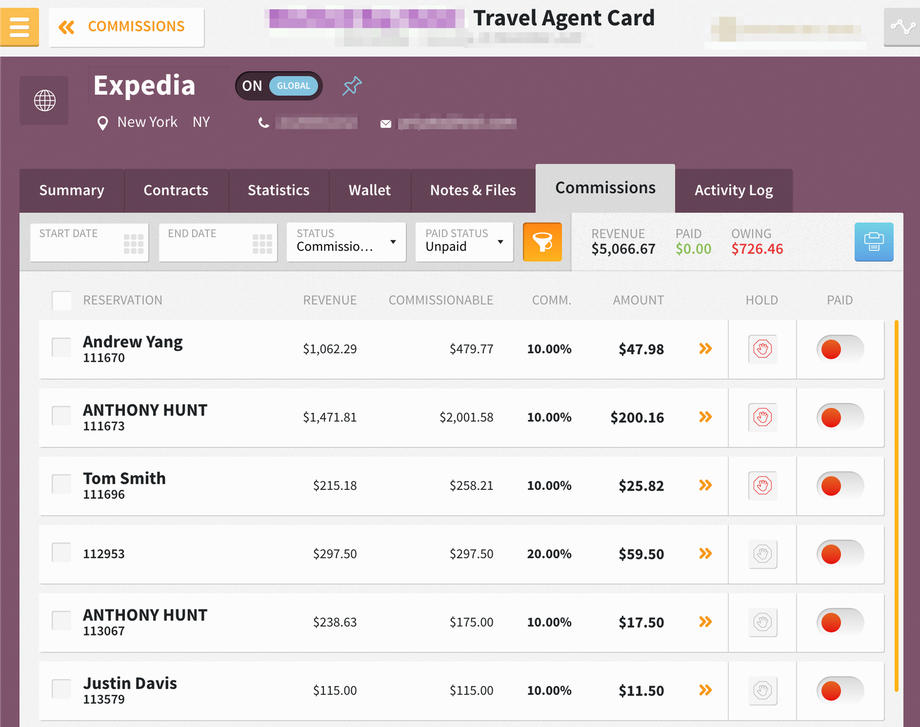Mark reservation 112953 as paid
Screen dimensions: 920x727
(x=840, y=554)
